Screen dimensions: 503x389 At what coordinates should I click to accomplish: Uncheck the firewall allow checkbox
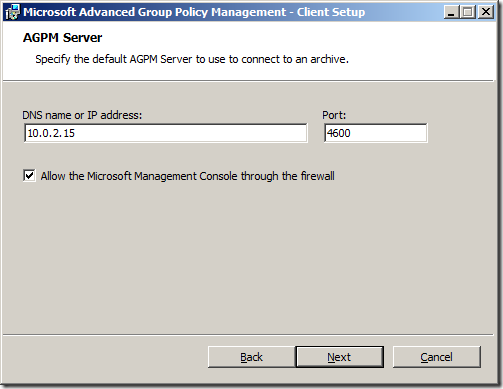coord(29,175)
